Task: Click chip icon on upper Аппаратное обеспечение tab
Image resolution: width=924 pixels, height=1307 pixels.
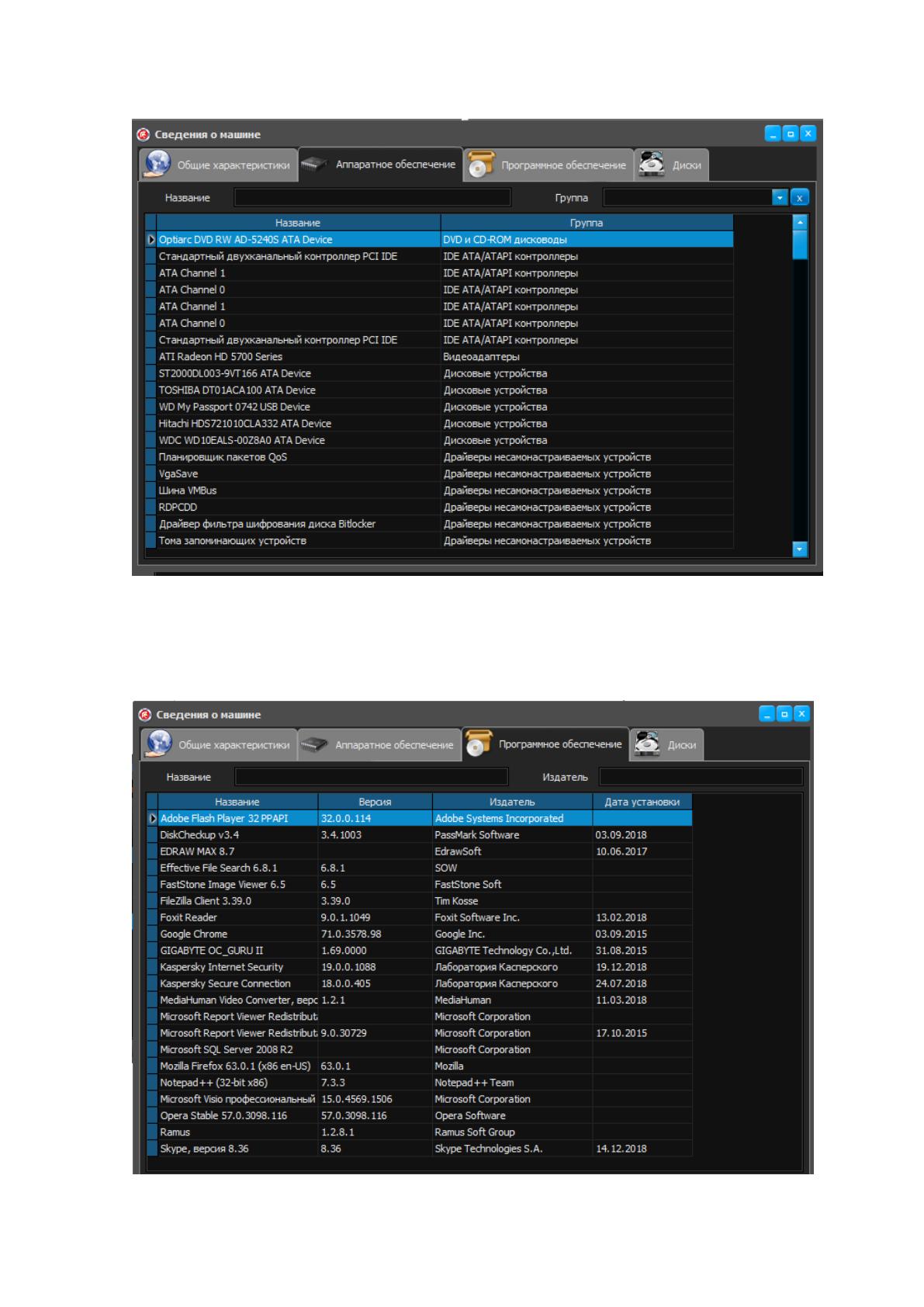Action: (x=314, y=165)
